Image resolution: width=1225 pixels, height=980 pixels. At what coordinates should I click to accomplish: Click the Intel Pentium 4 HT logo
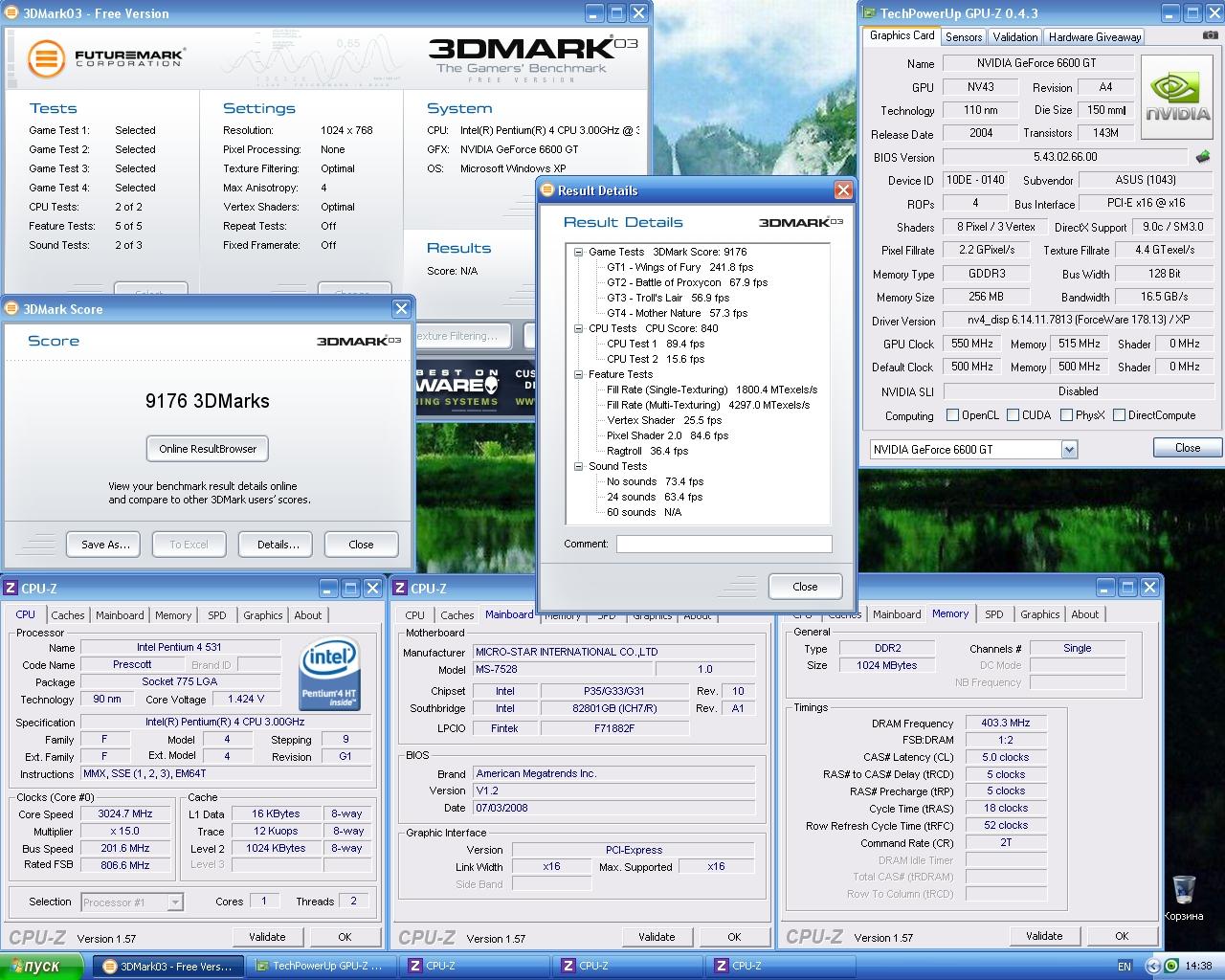click(329, 674)
